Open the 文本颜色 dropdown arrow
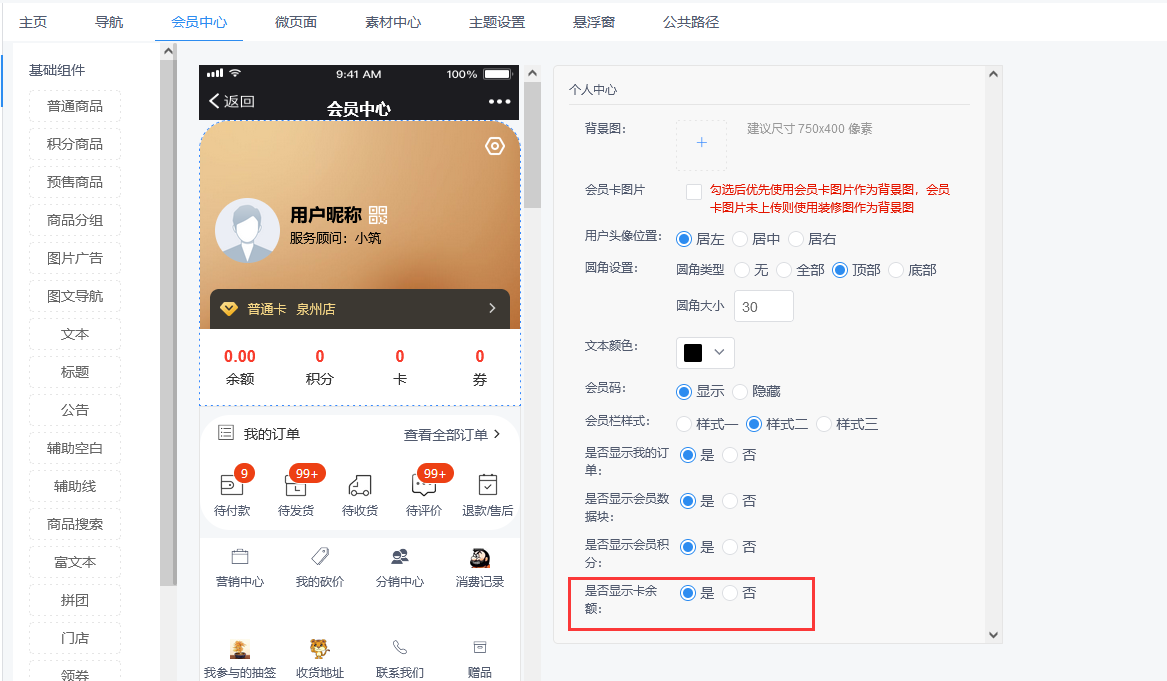1167x681 pixels. pyautogui.click(x=719, y=352)
